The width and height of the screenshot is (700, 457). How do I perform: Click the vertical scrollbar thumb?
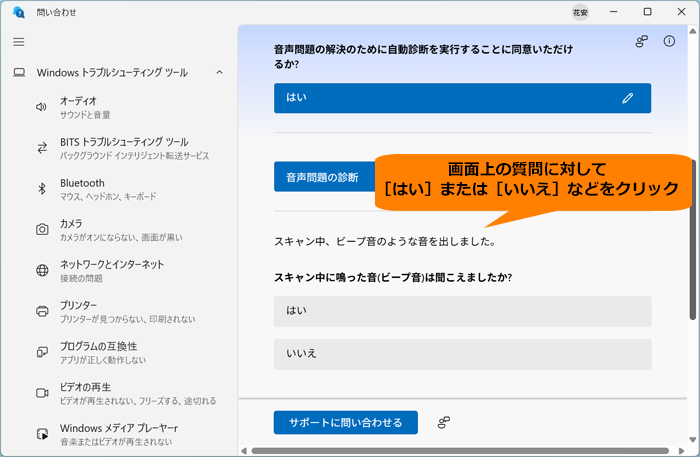[x=692, y=239]
